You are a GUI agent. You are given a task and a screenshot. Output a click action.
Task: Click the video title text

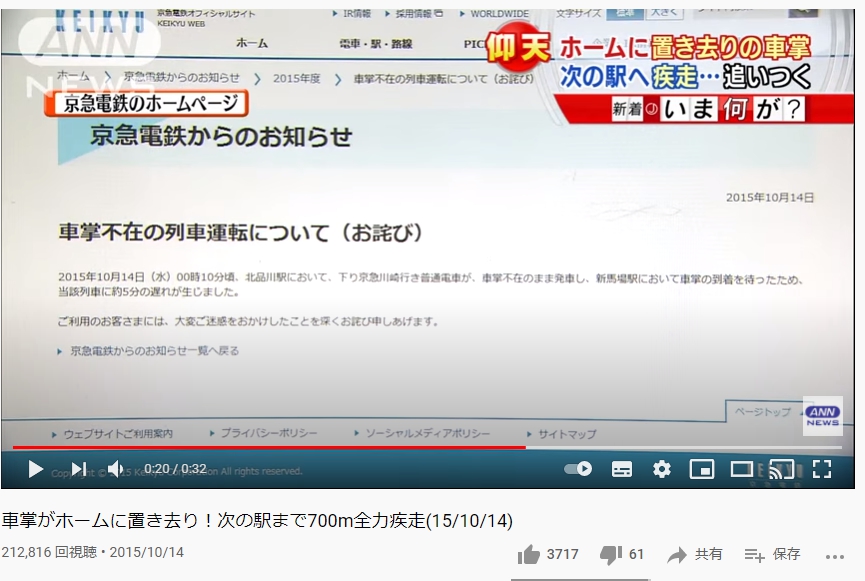point(257,520)
